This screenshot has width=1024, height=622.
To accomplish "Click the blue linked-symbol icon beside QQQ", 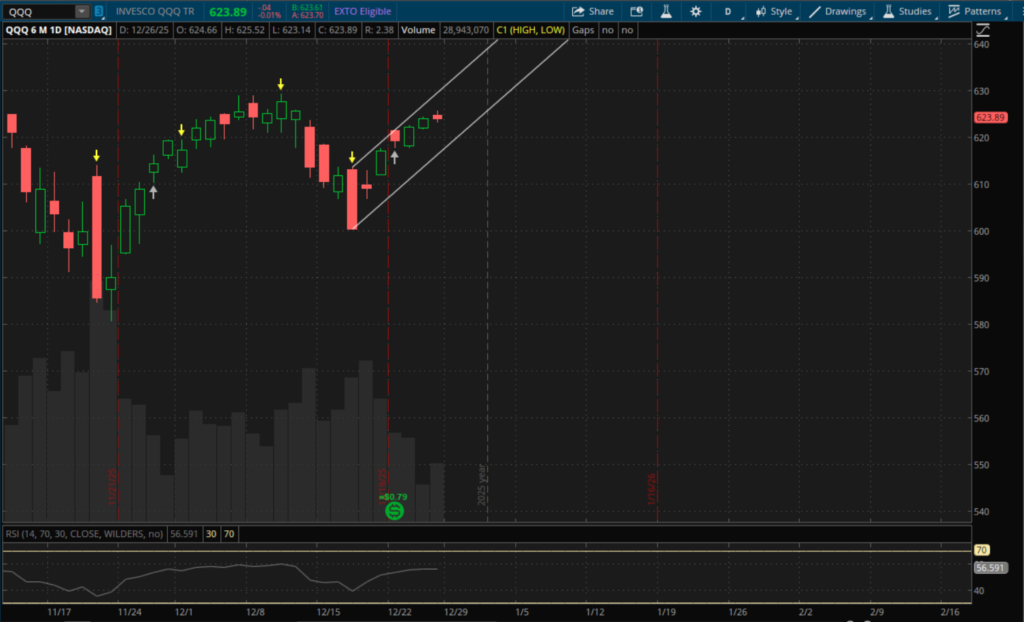I will pos(98,11).
